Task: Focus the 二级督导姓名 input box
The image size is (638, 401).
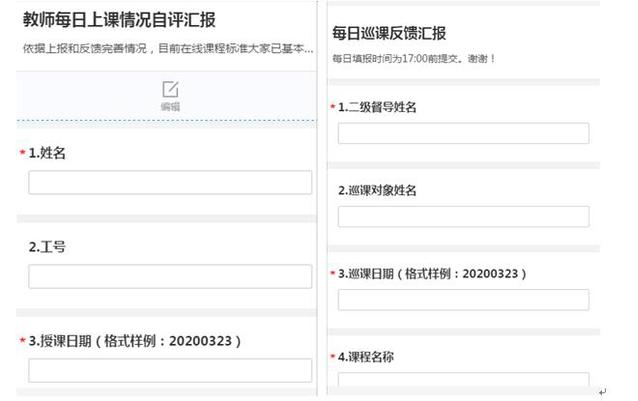Action: (x=463, y=133)
